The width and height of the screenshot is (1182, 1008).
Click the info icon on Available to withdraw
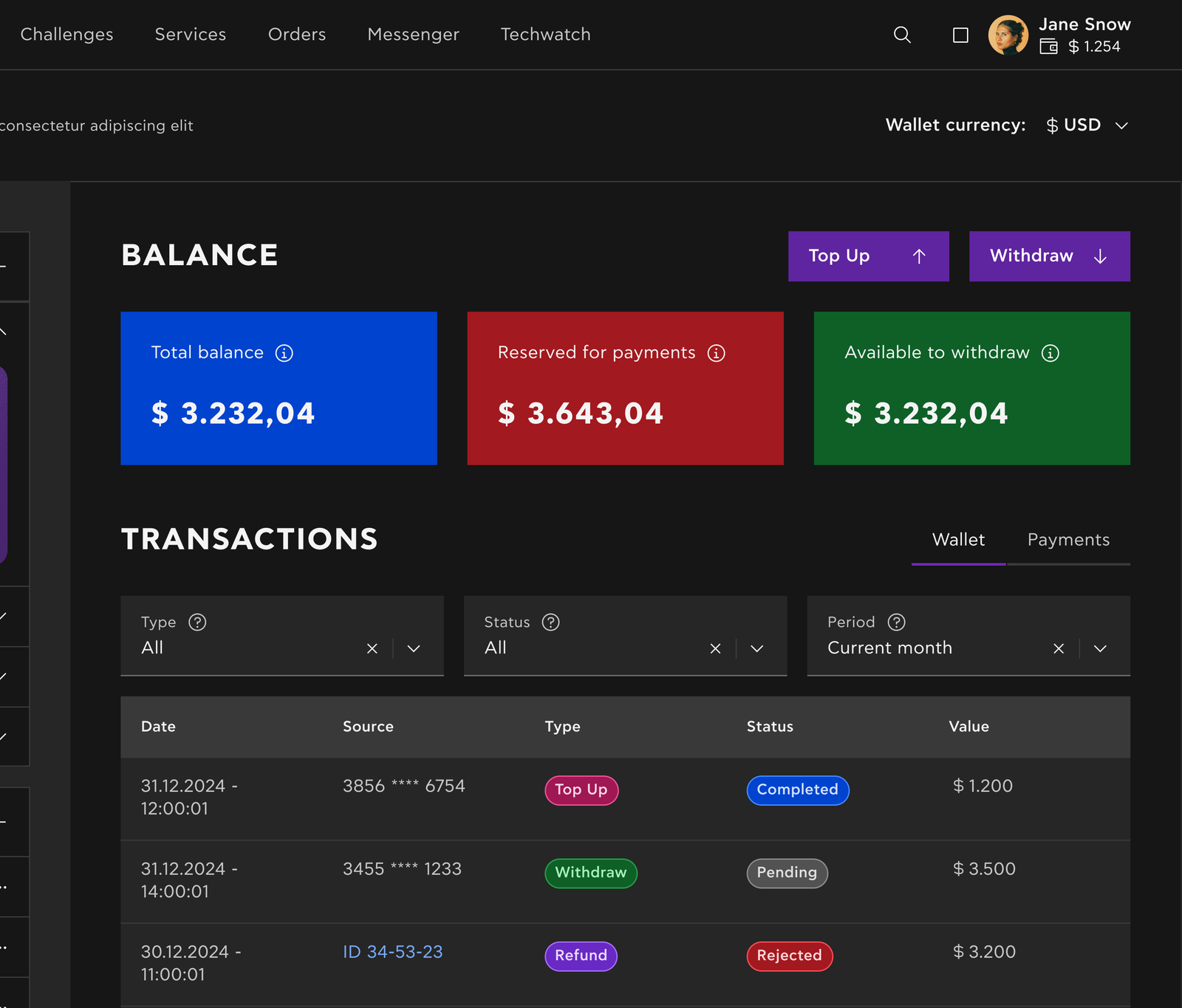1051,353
